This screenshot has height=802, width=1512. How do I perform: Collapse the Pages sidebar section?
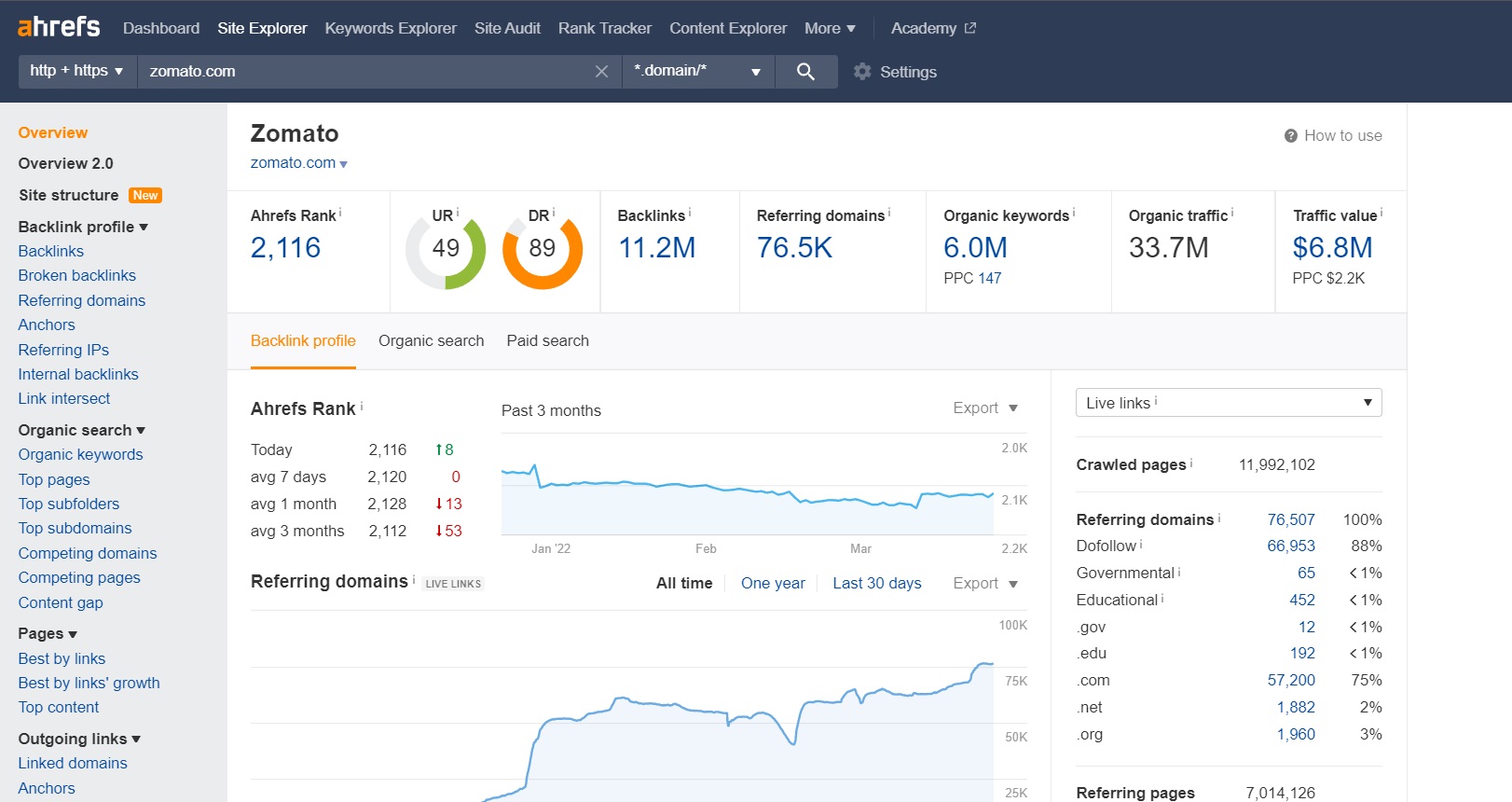click(x=48, y=633)
